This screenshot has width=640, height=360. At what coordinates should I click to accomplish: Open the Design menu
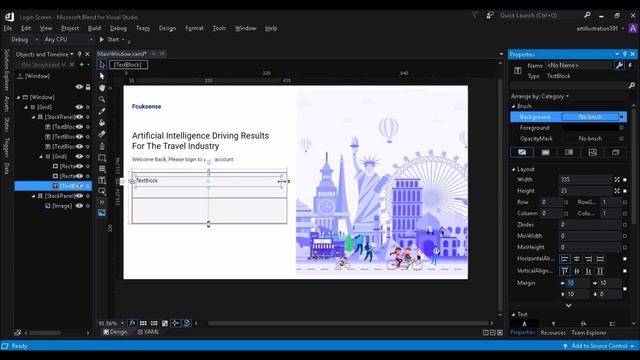[167, 28]
